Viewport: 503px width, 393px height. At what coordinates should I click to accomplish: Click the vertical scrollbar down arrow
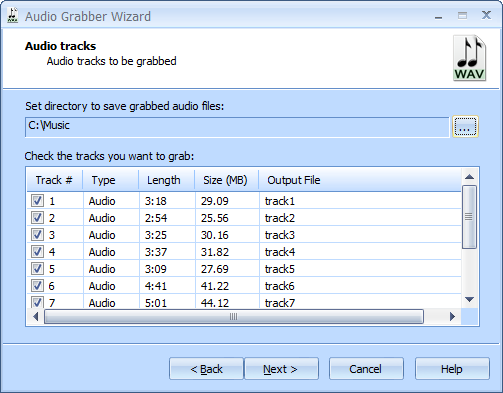click(x=470, y=300)
